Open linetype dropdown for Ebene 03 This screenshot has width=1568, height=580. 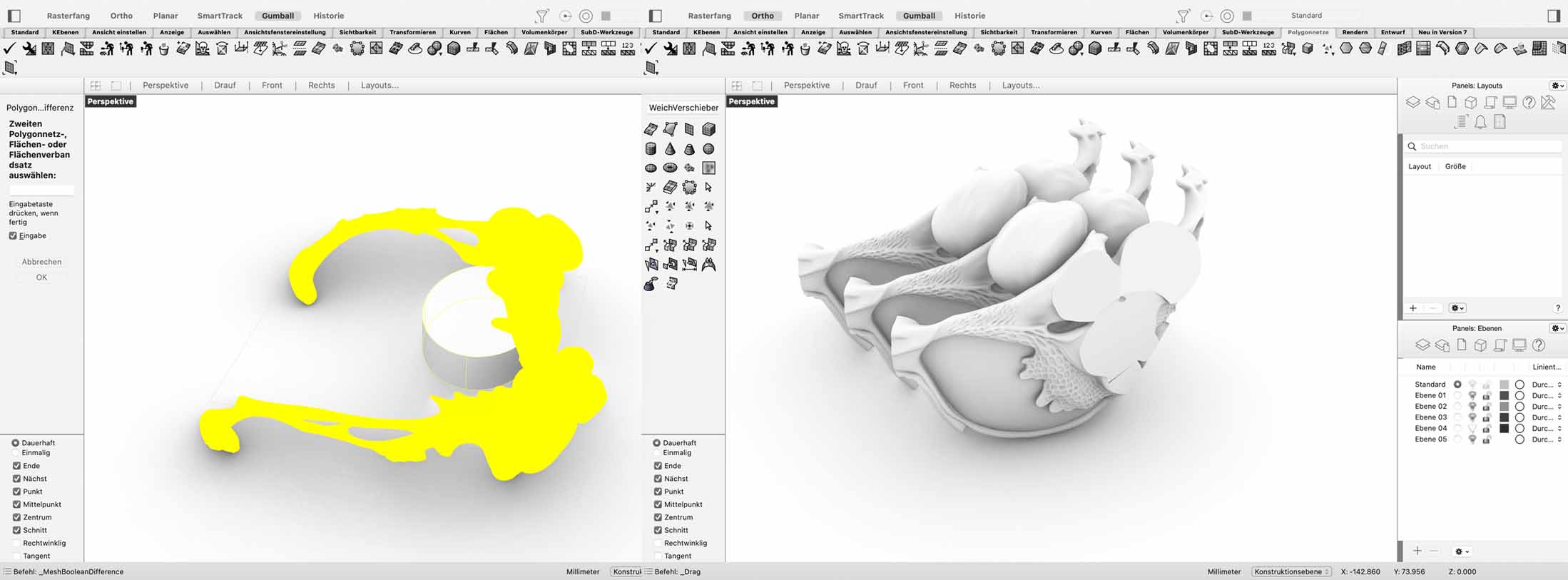(x=1546, y=417)
